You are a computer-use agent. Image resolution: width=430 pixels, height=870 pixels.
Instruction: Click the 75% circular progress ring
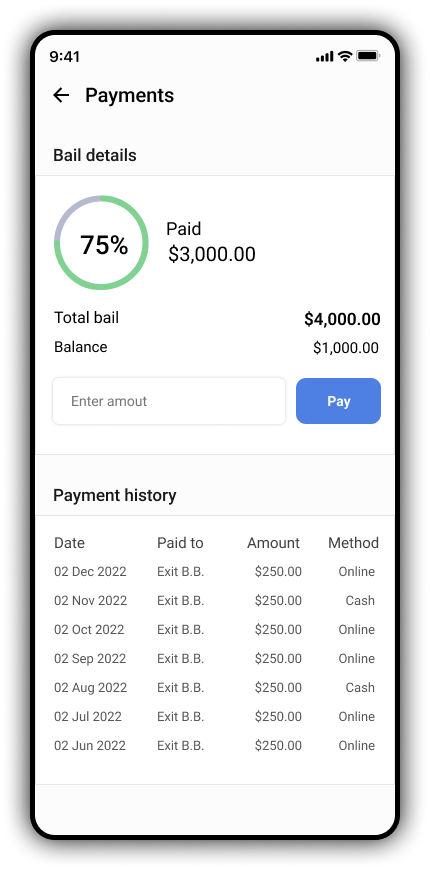pyautogui.click(x=102, y=242)
